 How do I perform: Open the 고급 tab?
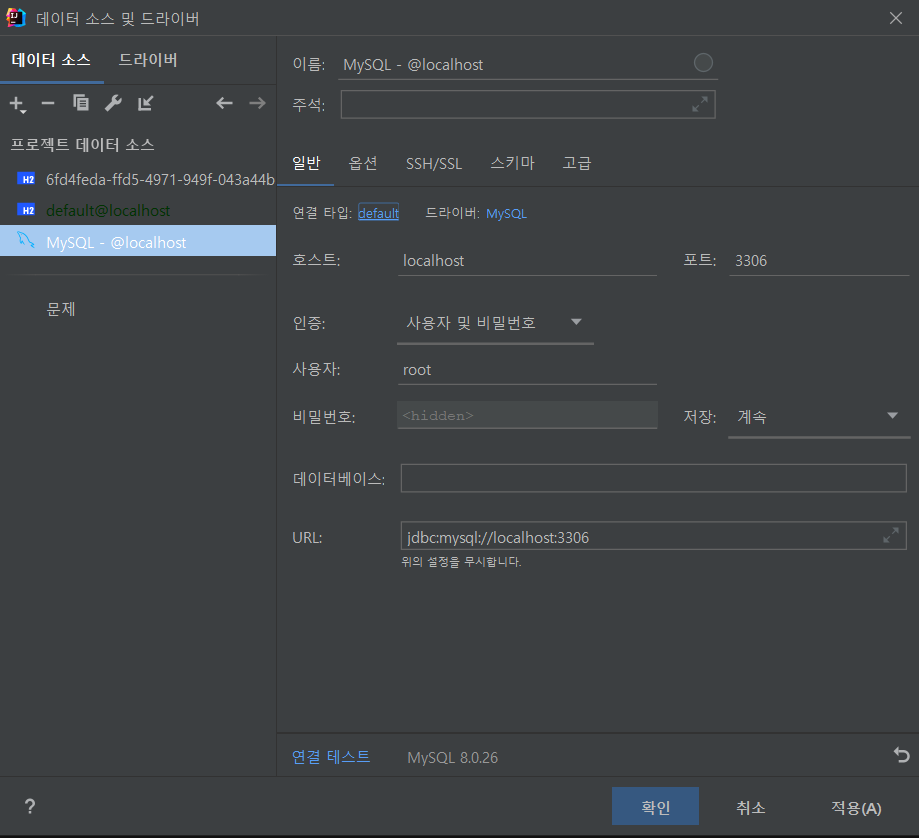click(x=577, y=163)
